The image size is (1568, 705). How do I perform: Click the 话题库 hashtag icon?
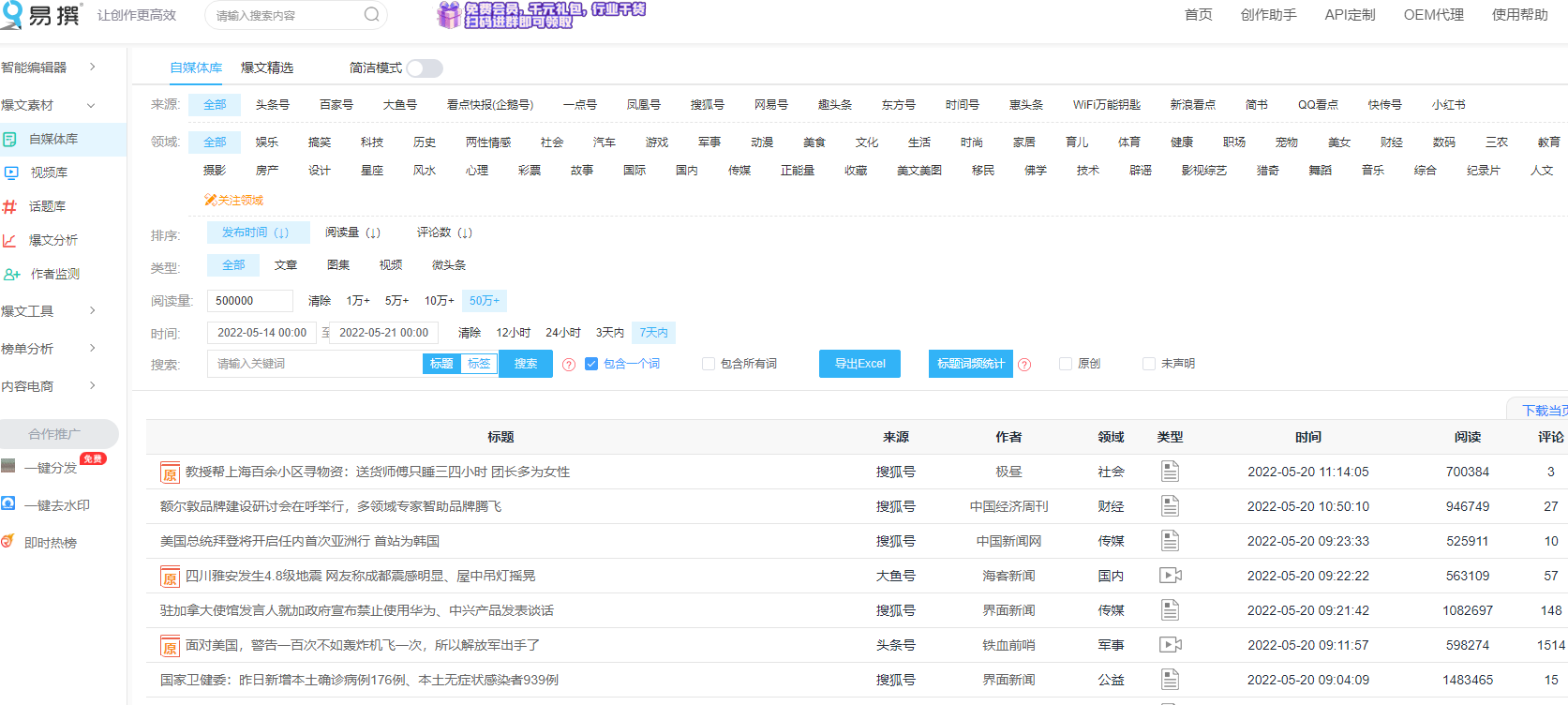point(9,206)
